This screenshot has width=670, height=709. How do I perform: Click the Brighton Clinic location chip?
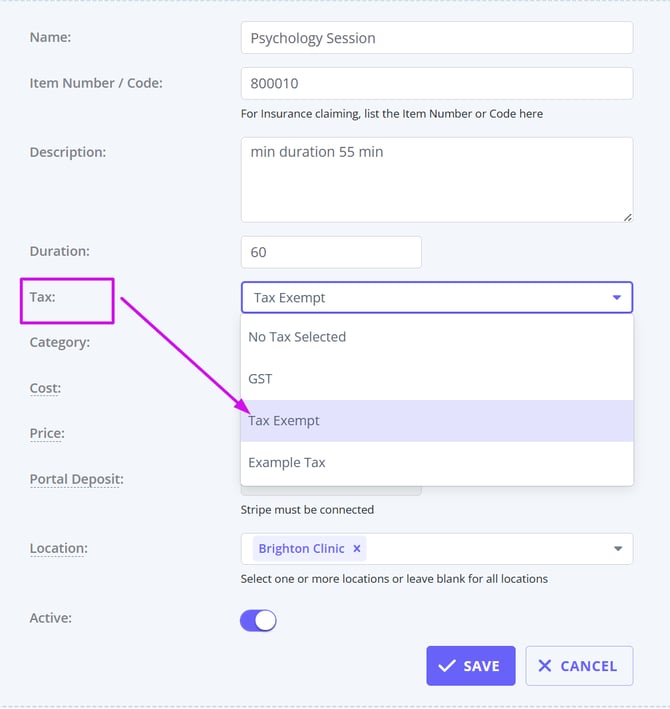[301, 549]
